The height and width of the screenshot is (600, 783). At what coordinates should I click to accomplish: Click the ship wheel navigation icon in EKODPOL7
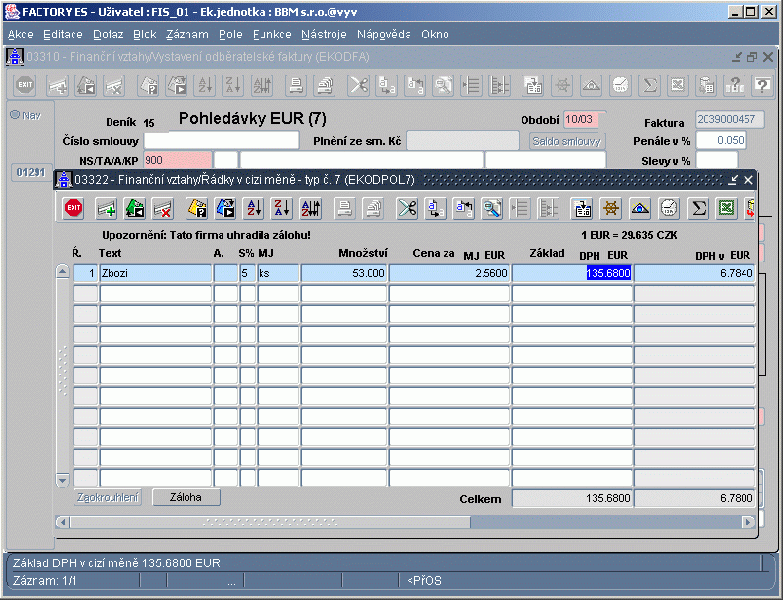[x=611, y=208]
